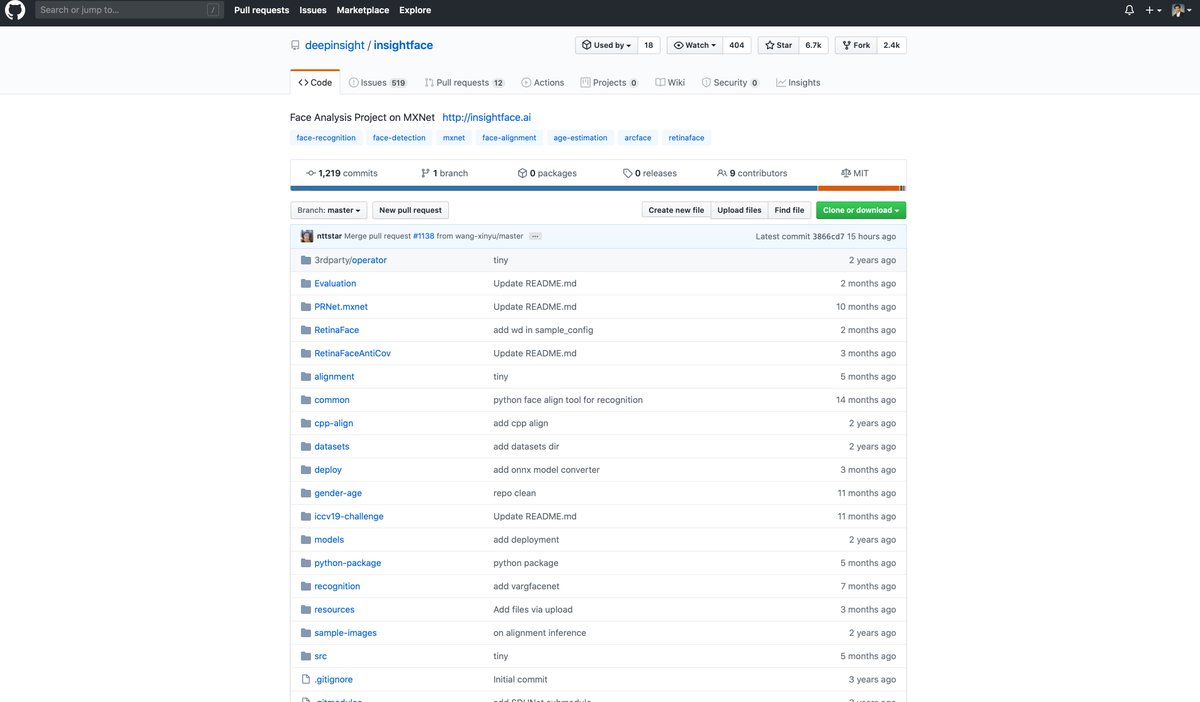Open the Branch: master selector
Viewport: 1200px width, 702px height.
pos(329,210)
